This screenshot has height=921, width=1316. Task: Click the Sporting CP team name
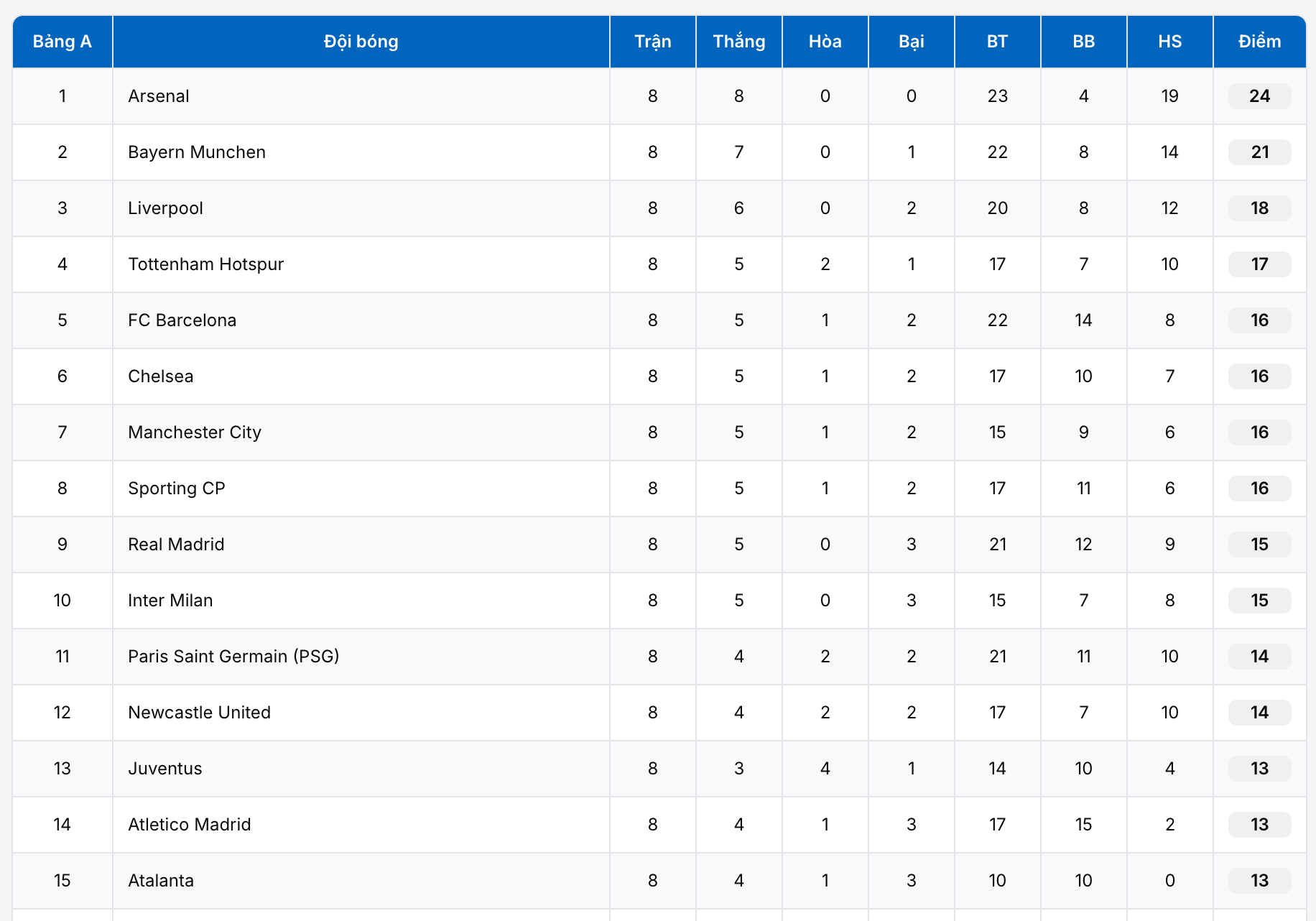click(x=177, y=489)
